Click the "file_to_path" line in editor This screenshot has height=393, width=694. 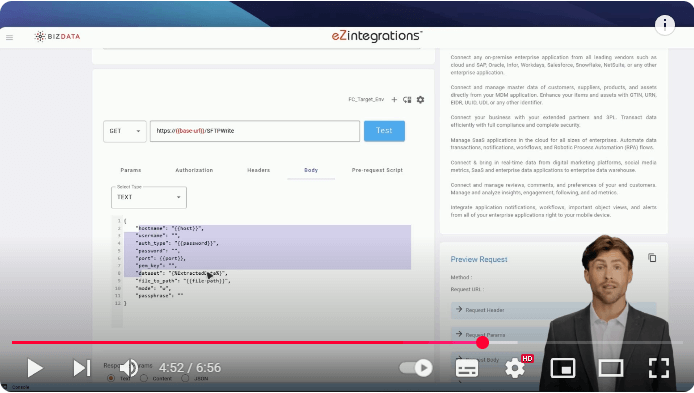(183, 281)
